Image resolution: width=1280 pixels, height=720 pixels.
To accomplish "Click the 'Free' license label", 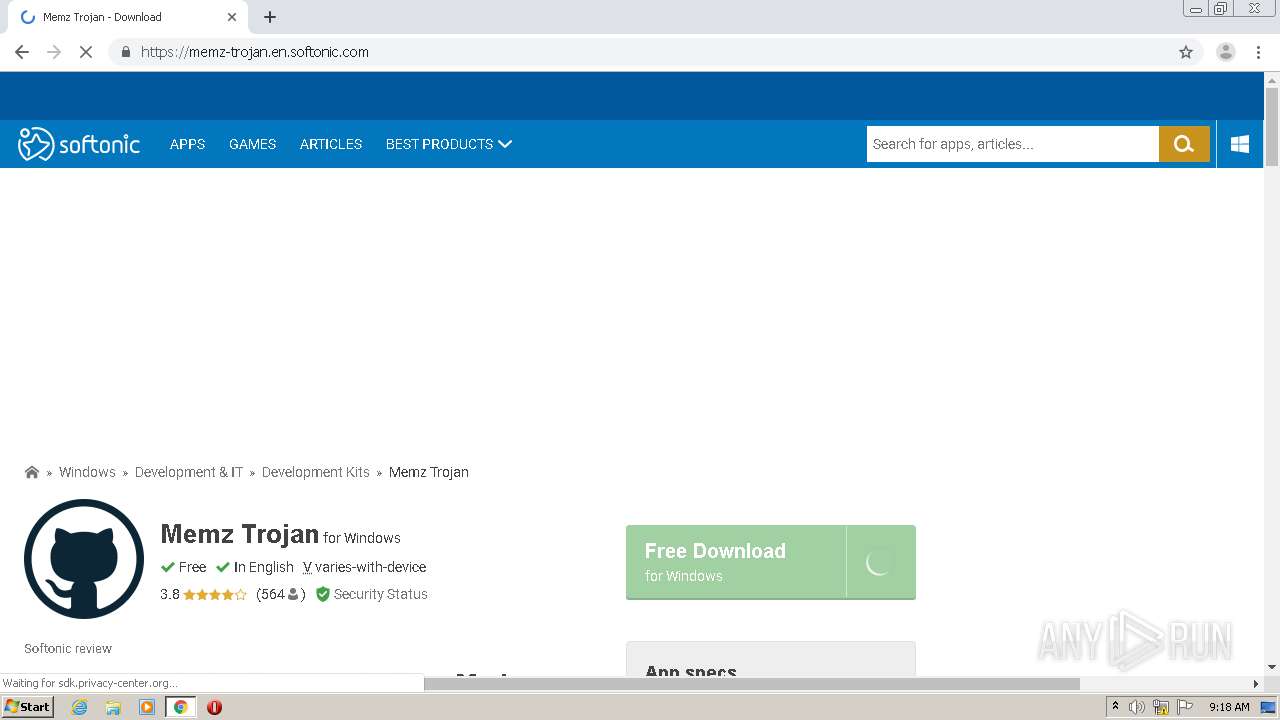I will pos(192,567).
